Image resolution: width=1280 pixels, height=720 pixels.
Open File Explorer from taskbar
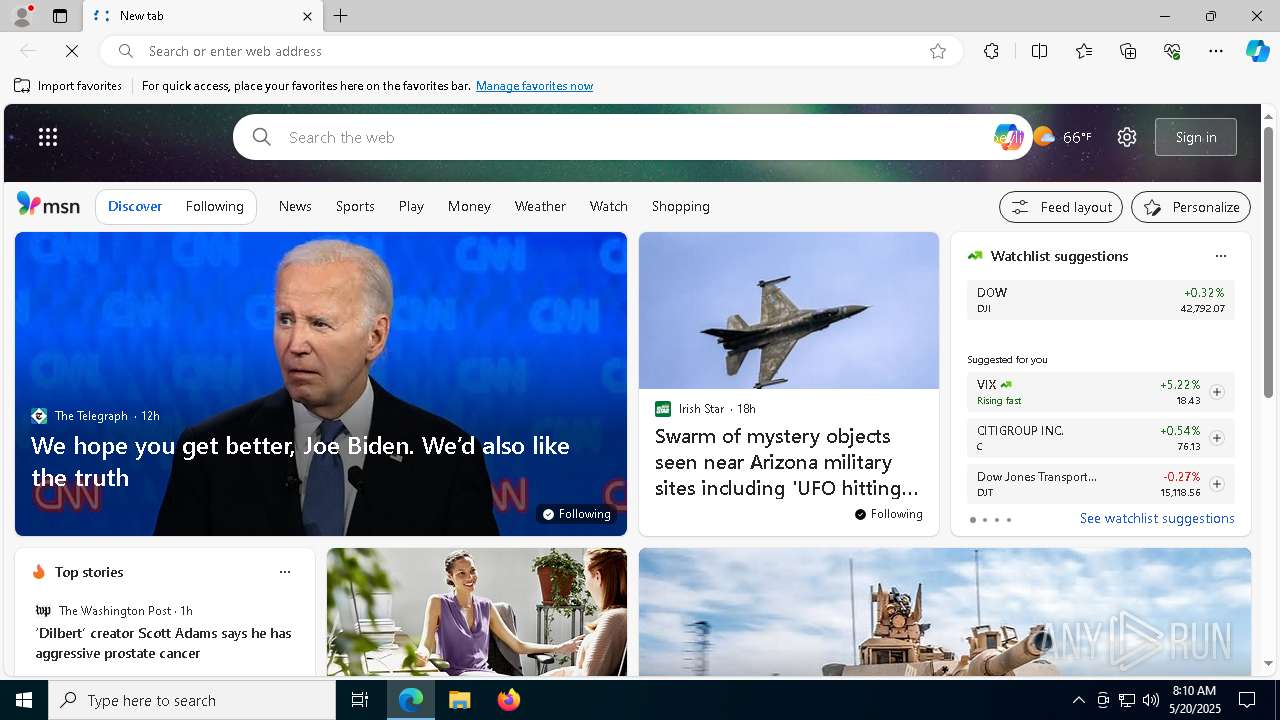(x=459, y=700)
